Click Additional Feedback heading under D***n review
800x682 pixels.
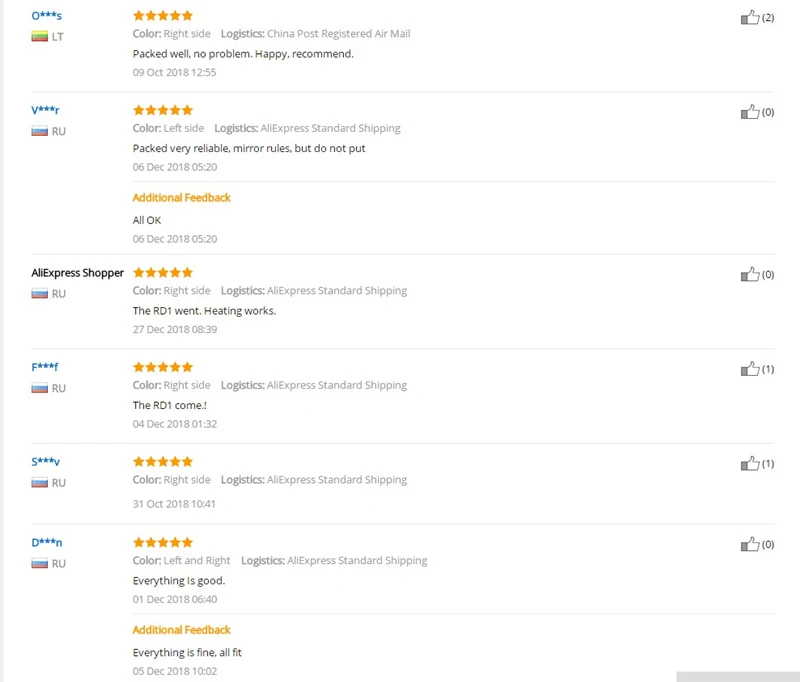182,630
